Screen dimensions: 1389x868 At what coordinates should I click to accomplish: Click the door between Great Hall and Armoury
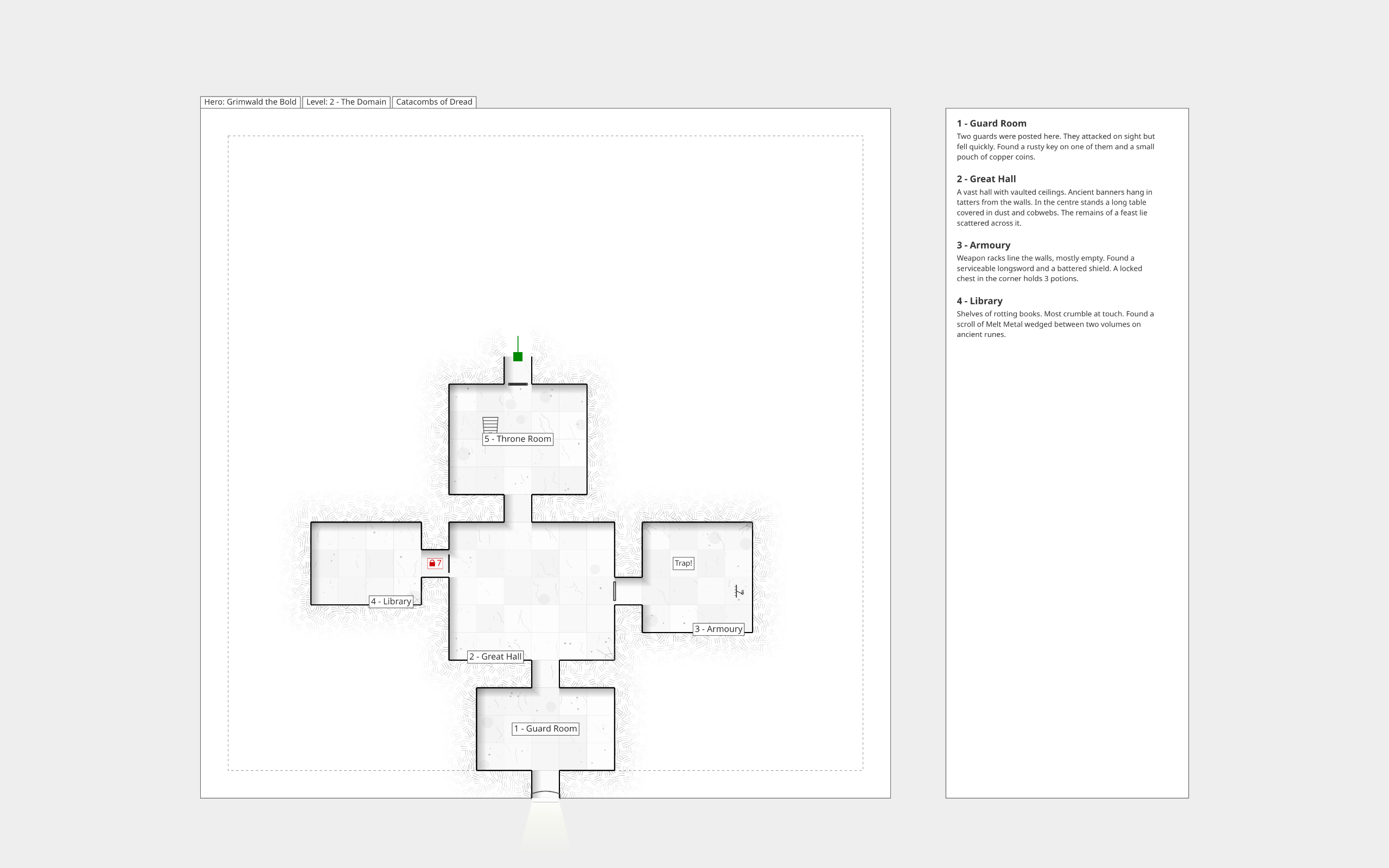coord(615,591)
